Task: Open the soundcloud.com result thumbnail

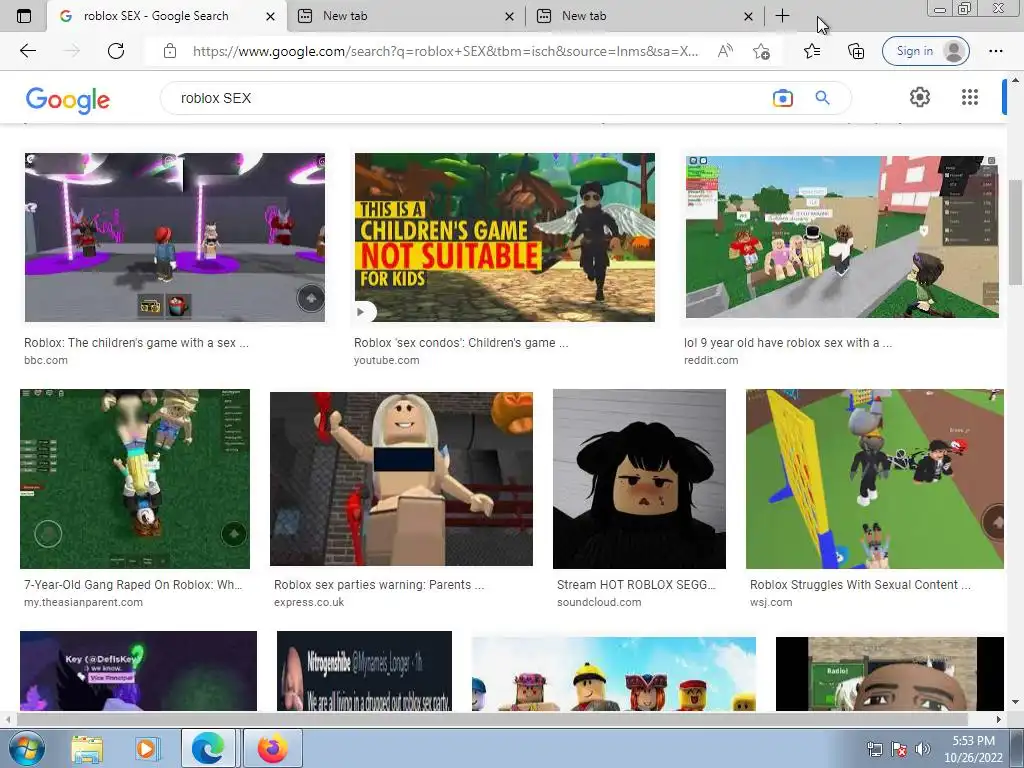Action: click(639, 479)
